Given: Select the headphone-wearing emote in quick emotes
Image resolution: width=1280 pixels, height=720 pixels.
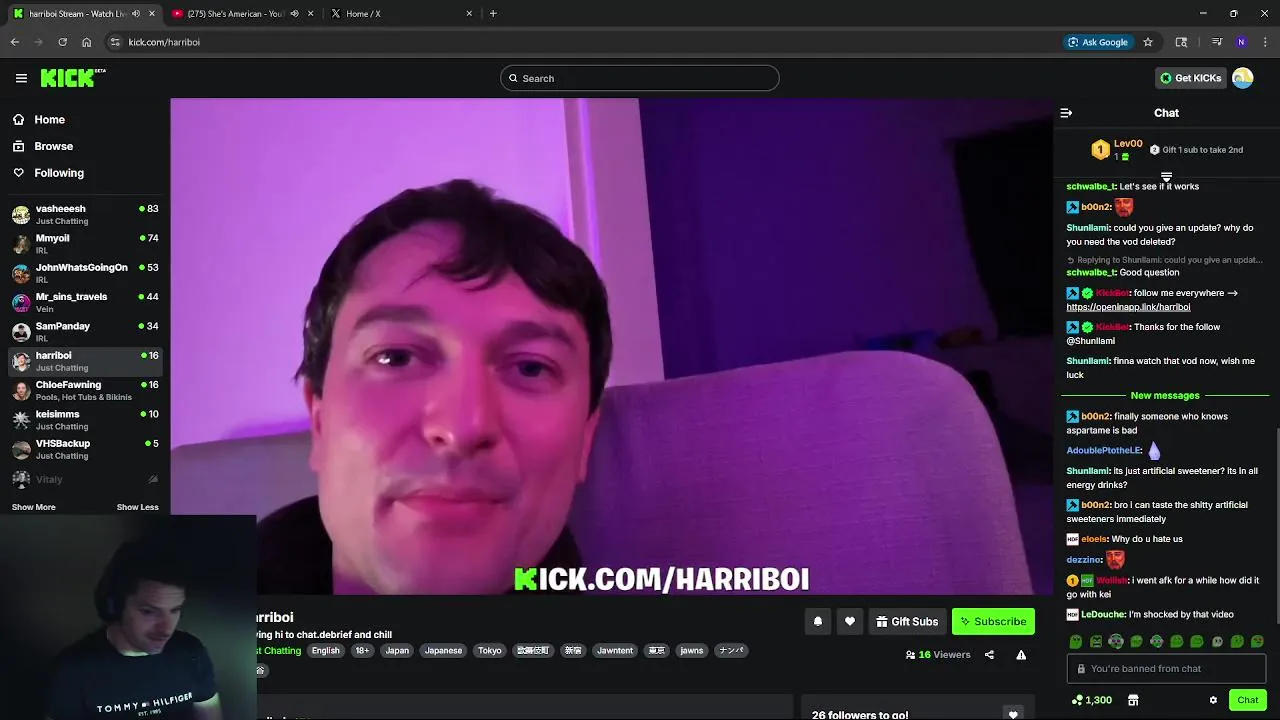Looking at the screenshot, I should (x=1116, y=641).
